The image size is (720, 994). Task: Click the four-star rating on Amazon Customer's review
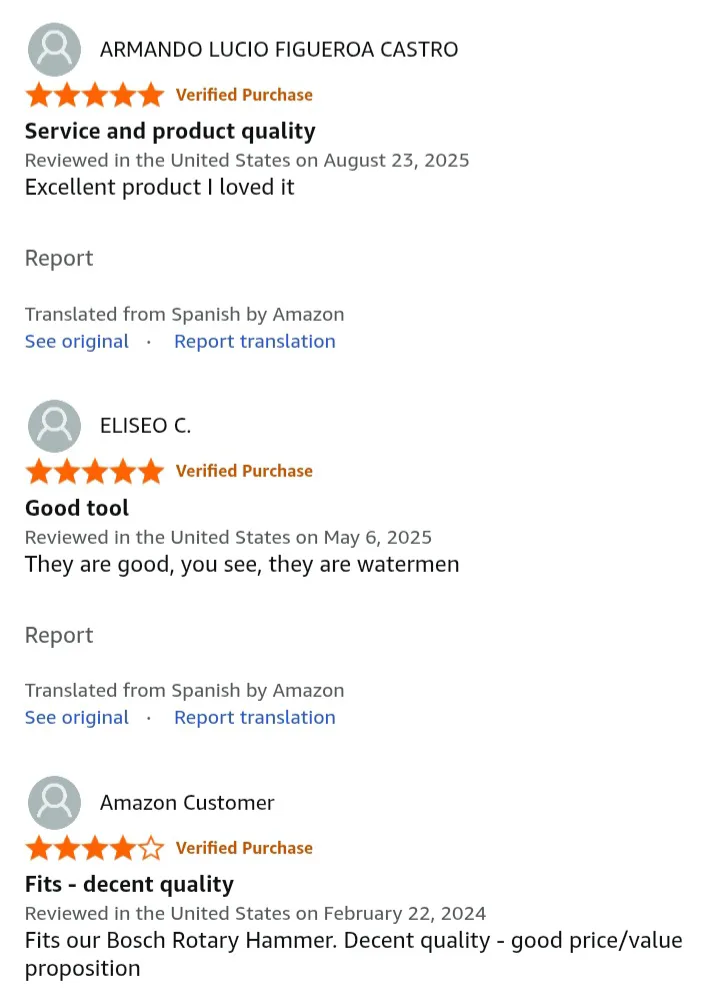click(x=94, y=848)
